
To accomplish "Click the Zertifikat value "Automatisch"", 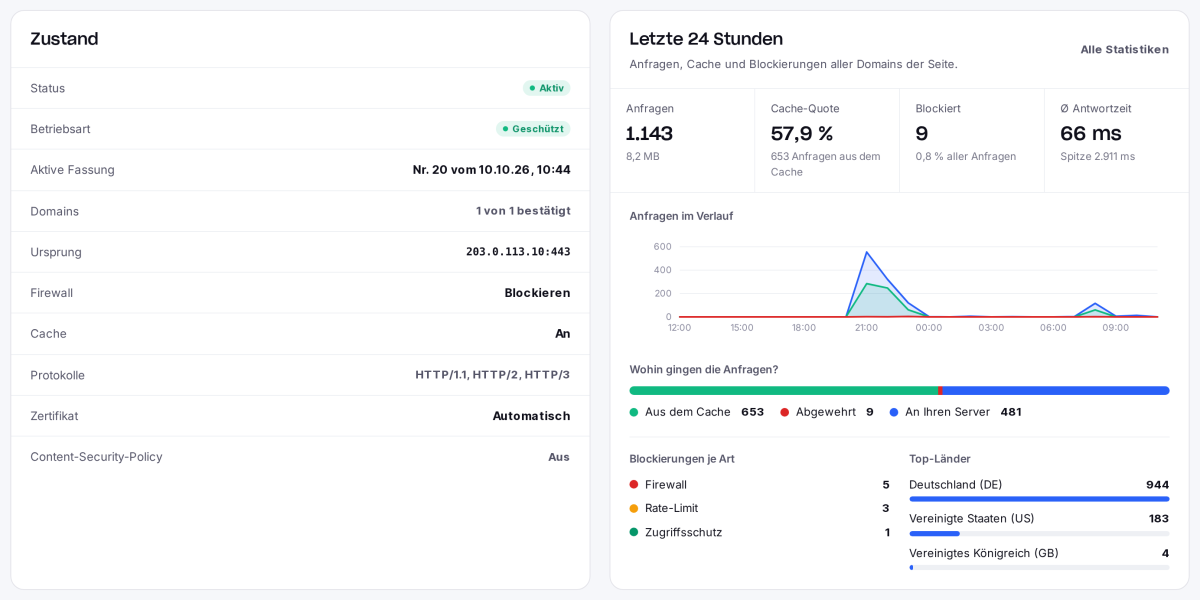I will (x=531, y=416).
